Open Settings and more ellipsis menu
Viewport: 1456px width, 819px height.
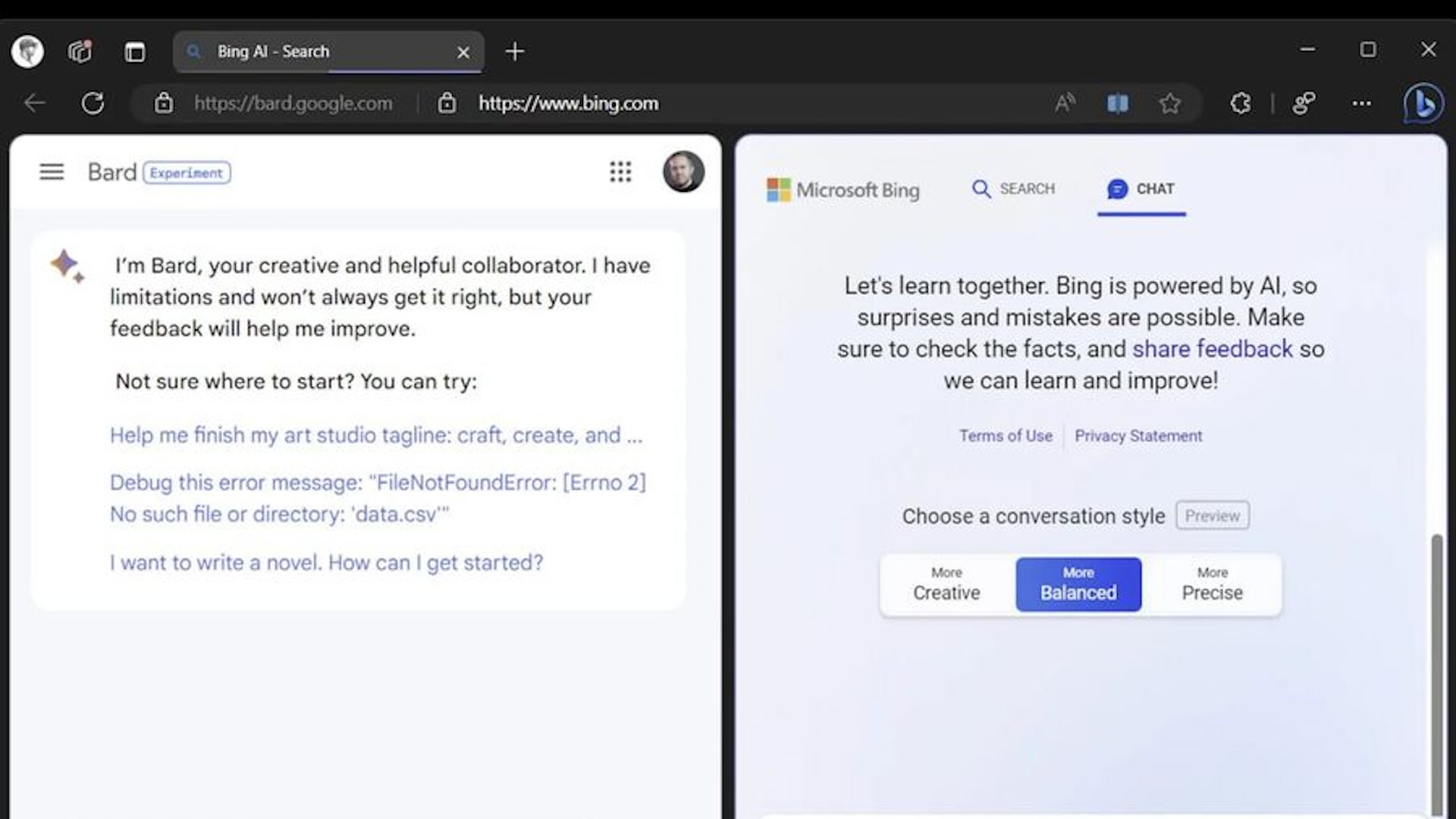pos(1362,103)
